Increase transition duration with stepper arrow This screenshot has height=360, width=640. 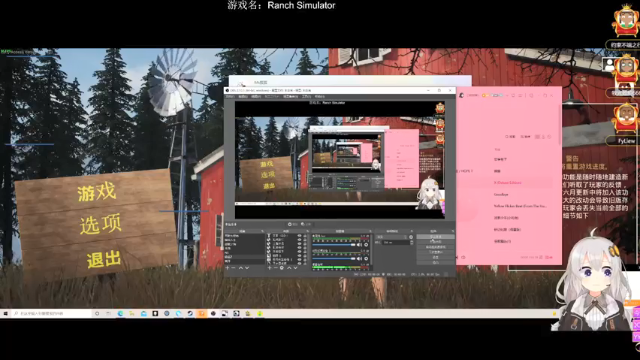point(411,241)
